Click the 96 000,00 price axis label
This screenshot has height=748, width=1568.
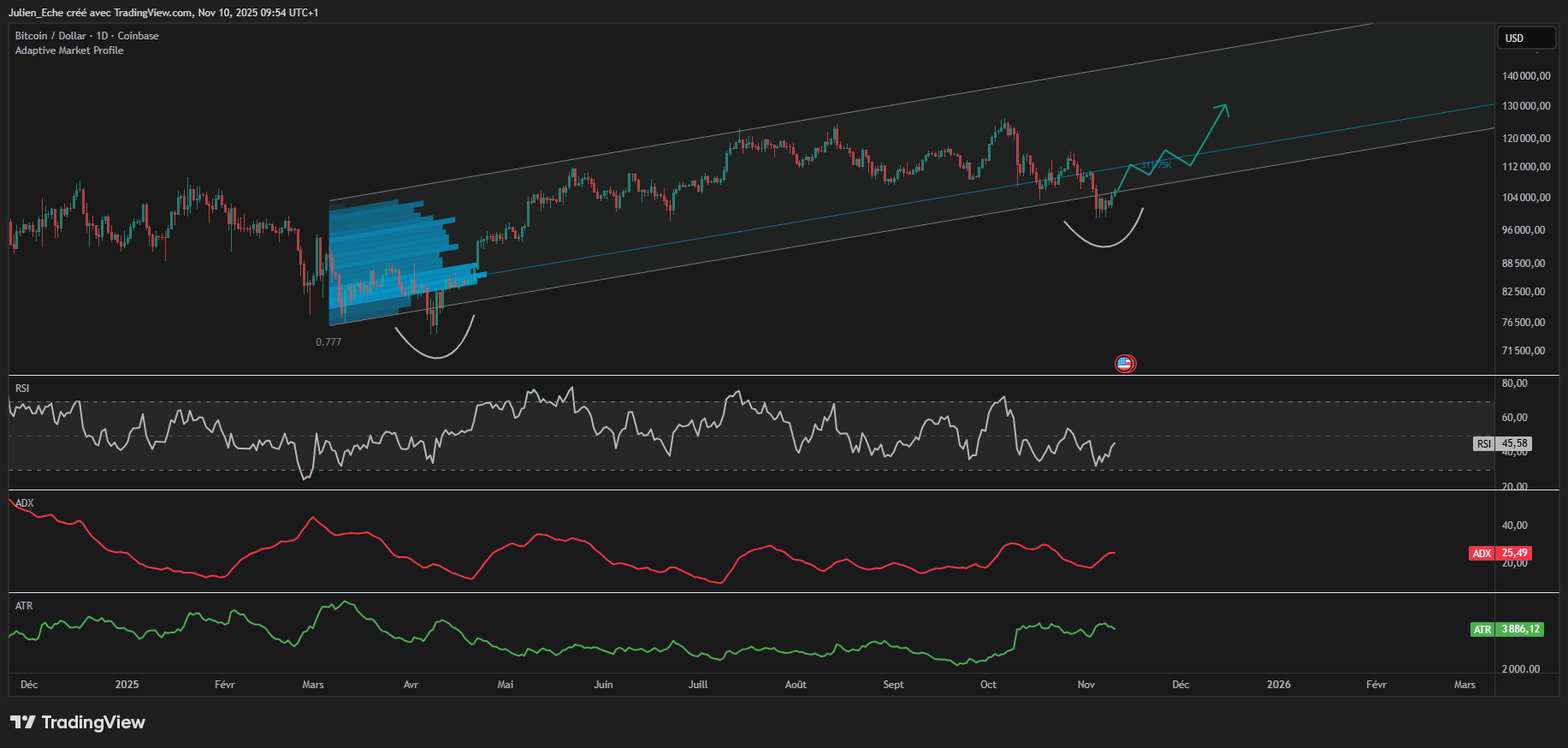[1524, 230]
